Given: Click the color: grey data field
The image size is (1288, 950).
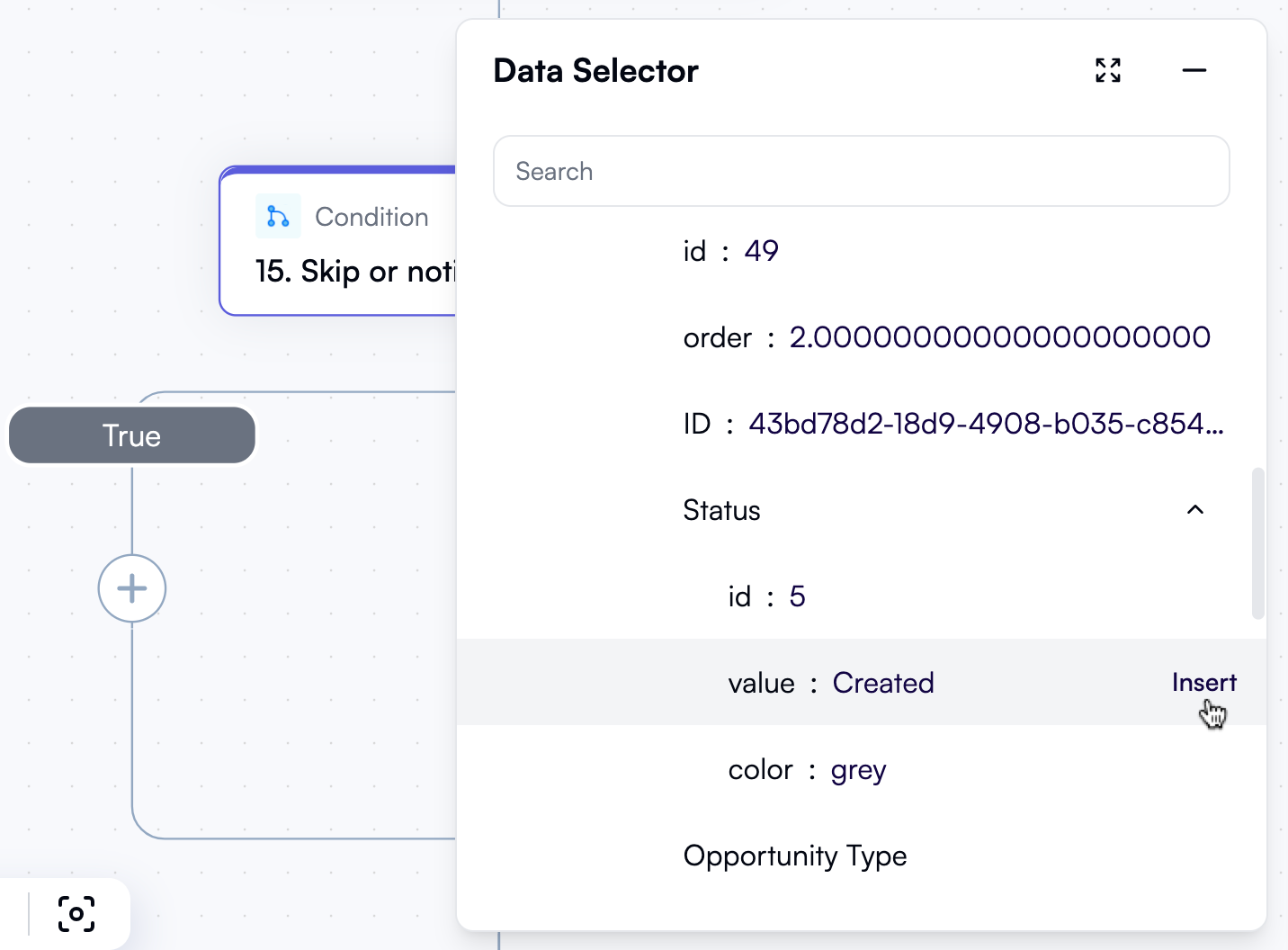Looking at the screenshot, I should click(806, 769).
